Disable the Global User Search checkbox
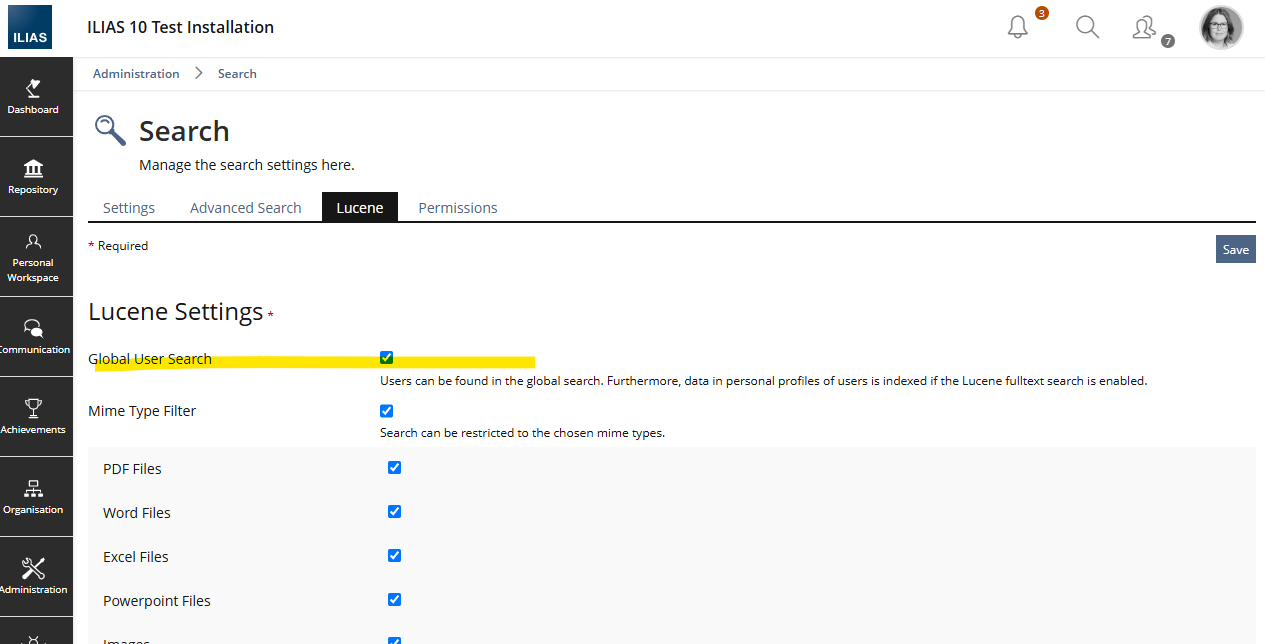 (x=387, y=358)
